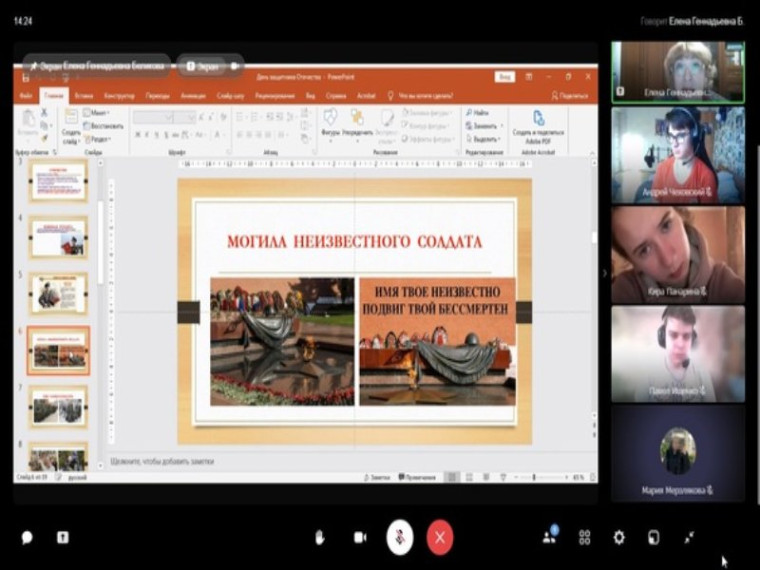Switch to the Анимация ribbon tab
760x570 pixels.
(193, 95)
